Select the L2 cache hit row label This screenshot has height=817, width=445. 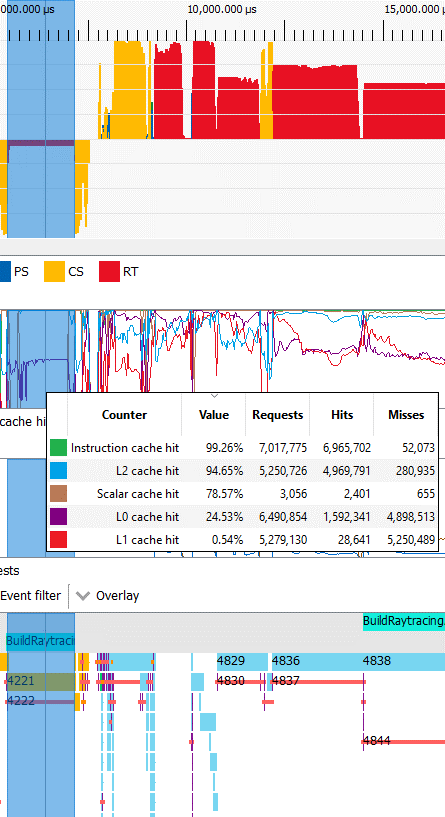pos(147,471)
